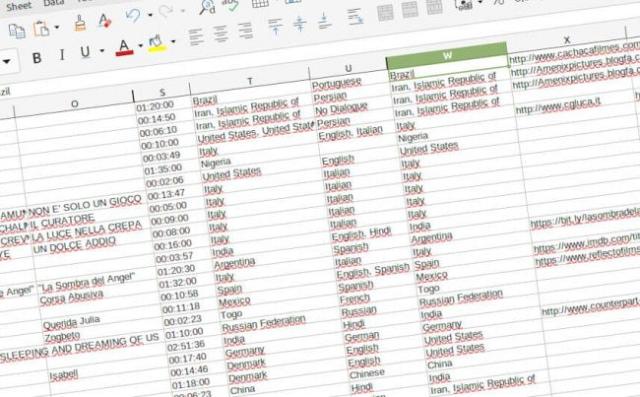Align cell content to top
This screenshot has height=397, width=640.
click(x=276, y=26)
